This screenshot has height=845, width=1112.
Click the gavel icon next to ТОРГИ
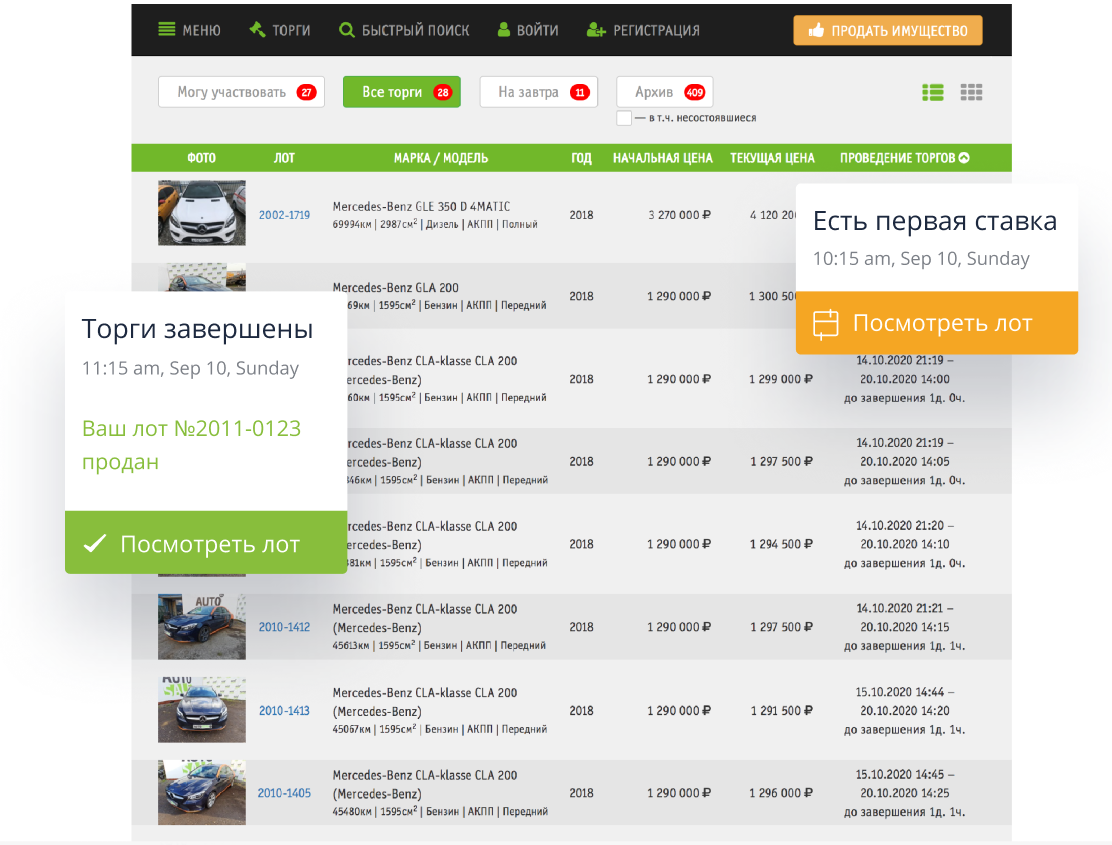257,29
